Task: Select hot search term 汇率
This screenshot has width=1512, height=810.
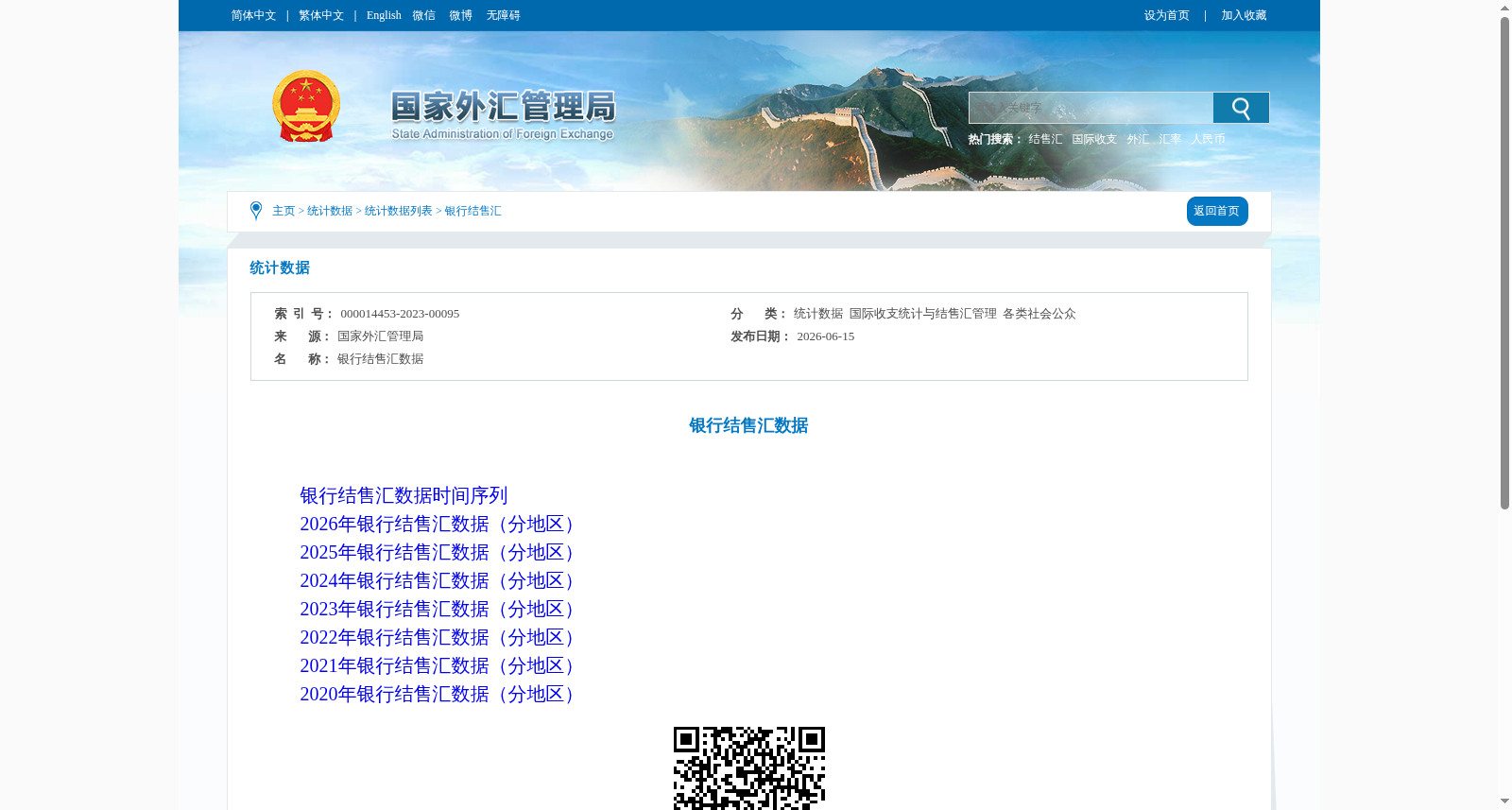Action: (x=1170, y=139)
